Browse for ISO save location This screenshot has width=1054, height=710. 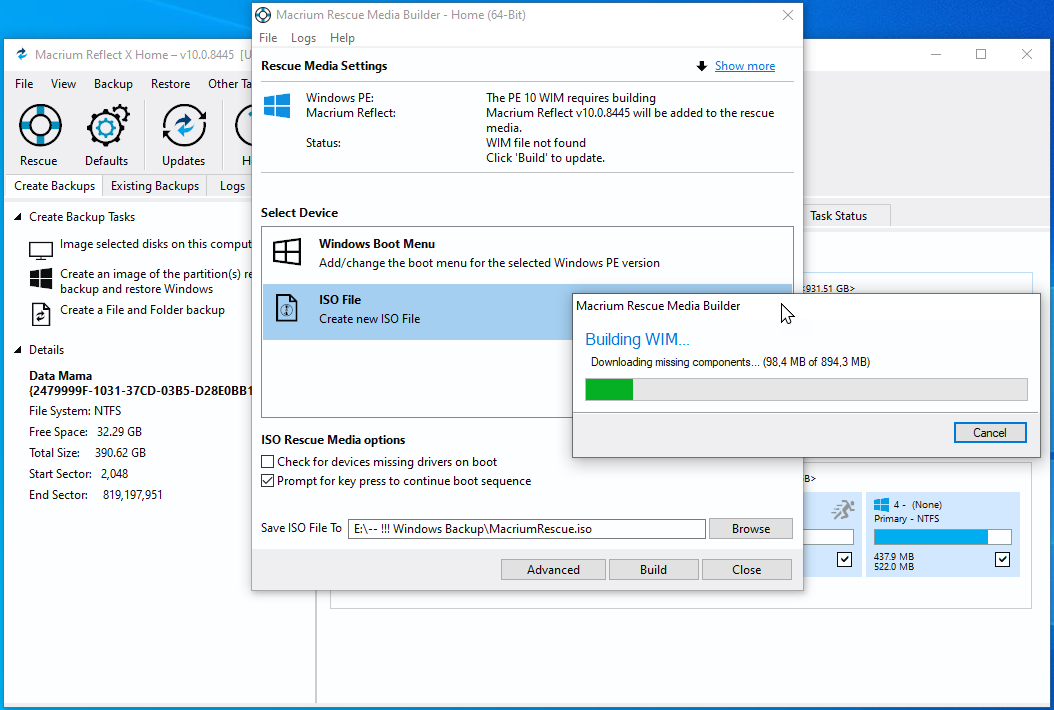coord(751,528)
